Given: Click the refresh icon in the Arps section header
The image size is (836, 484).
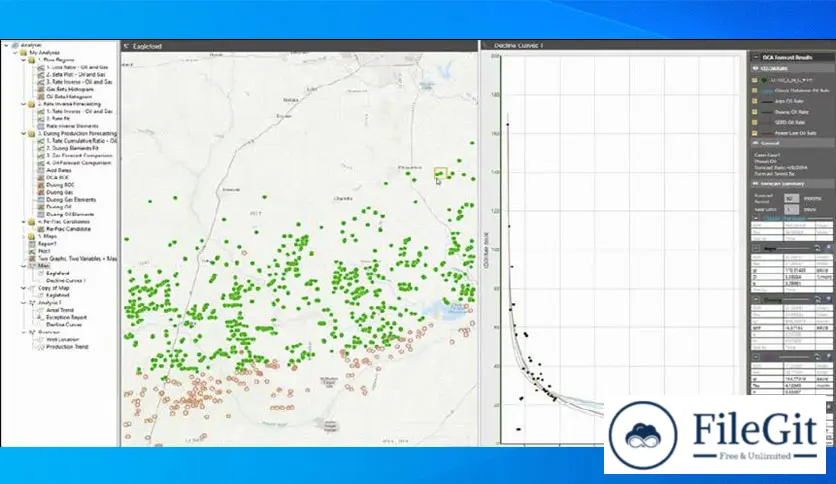Looking at the screenshot, I should [x=817, y=248].
